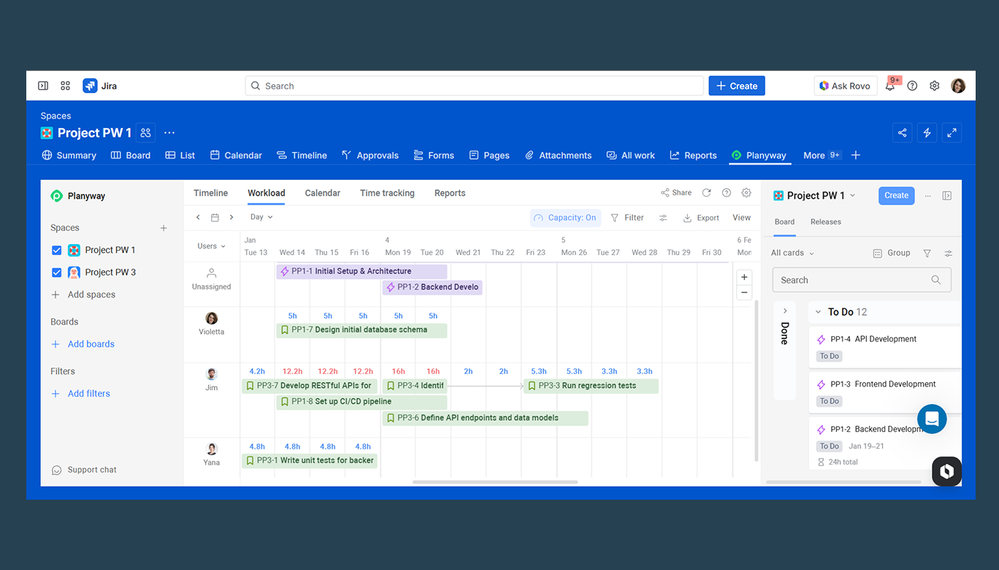This screenshot has height=570, width=999.
Task: Open the Time tracking tab
Action: pos(387,193)
